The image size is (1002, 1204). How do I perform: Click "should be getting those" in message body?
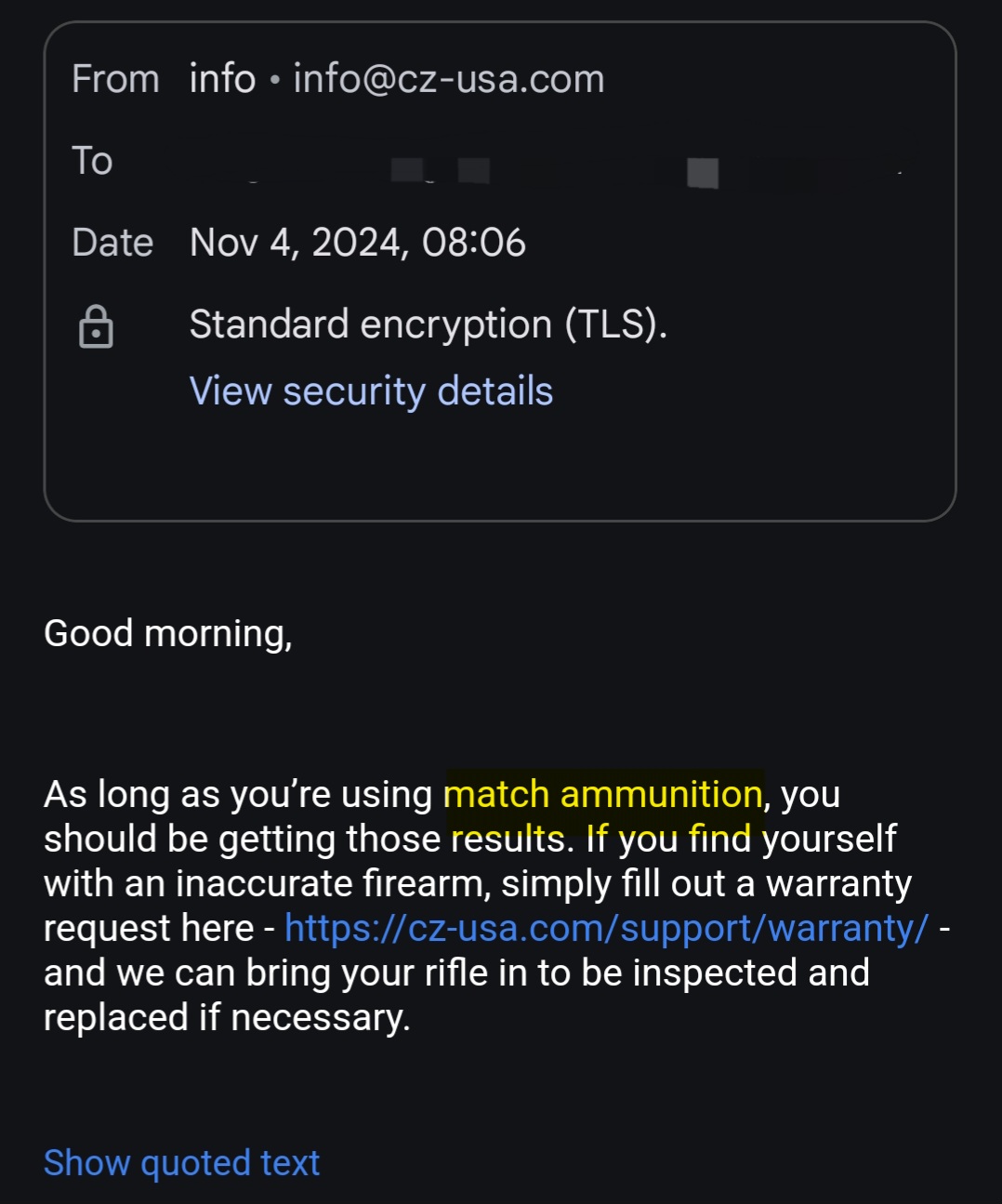coord(244,839)
